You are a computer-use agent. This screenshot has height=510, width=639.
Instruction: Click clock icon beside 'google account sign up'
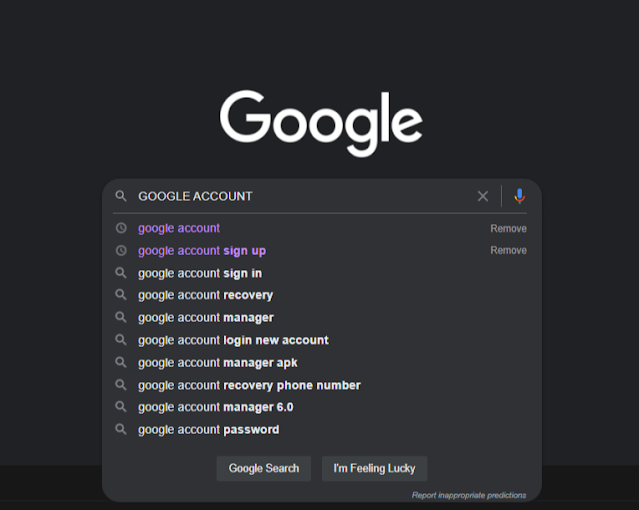[x=121, y=250]
